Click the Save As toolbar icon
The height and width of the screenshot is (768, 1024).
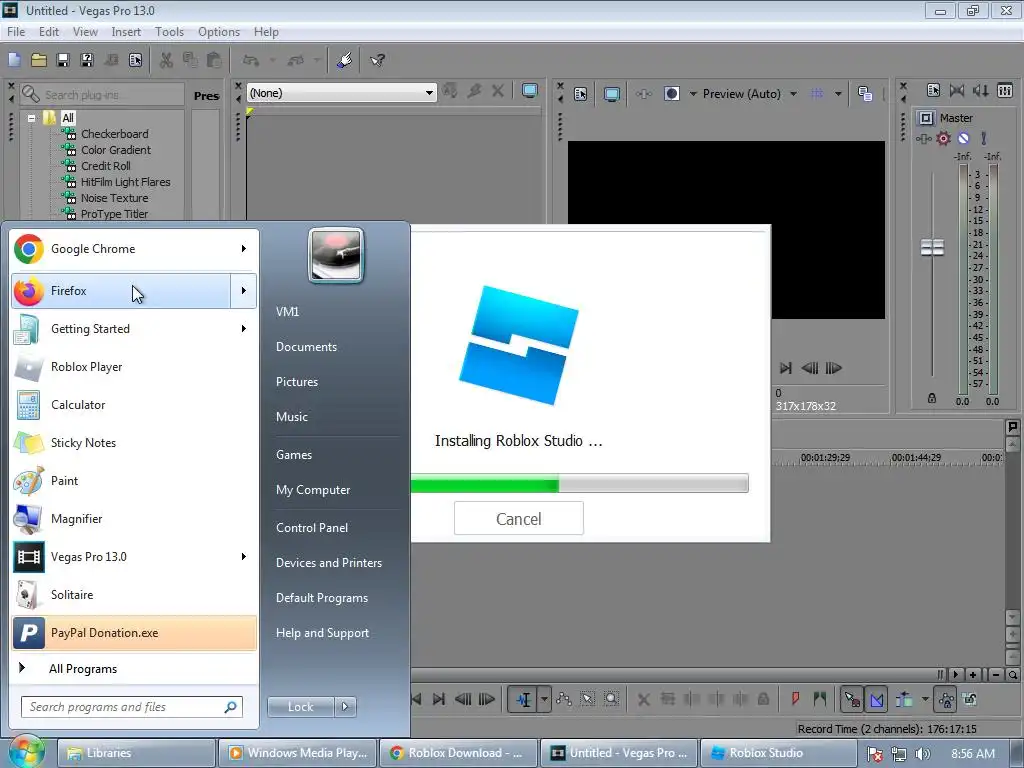click(x=86, y=60)
